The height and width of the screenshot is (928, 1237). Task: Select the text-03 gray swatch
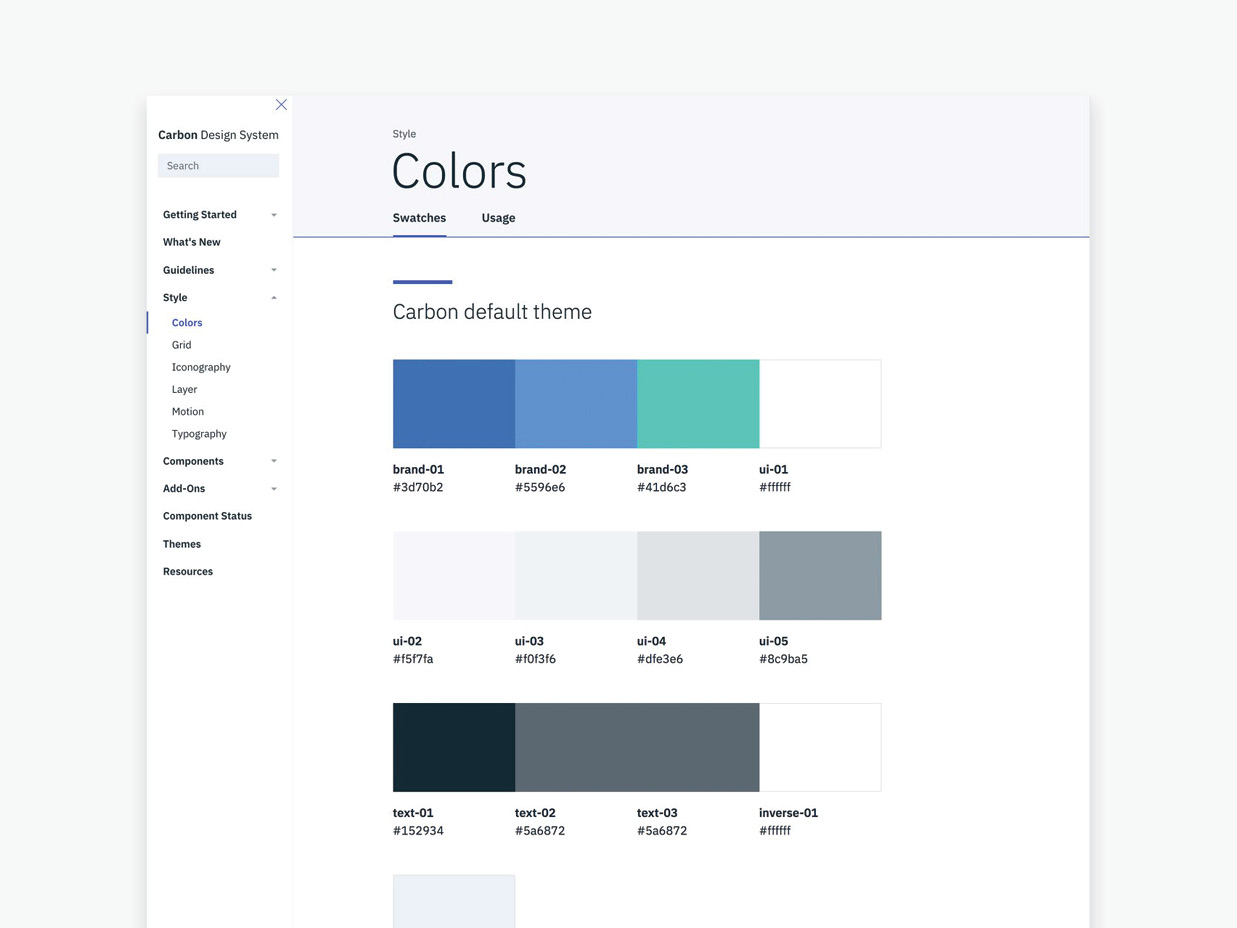tap(698, 747)
